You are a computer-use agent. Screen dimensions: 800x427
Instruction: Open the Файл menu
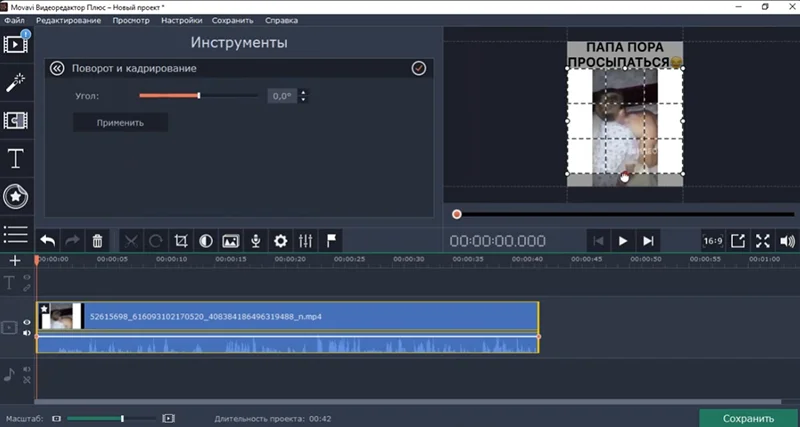pyautogui.click(x=14, y=20)
